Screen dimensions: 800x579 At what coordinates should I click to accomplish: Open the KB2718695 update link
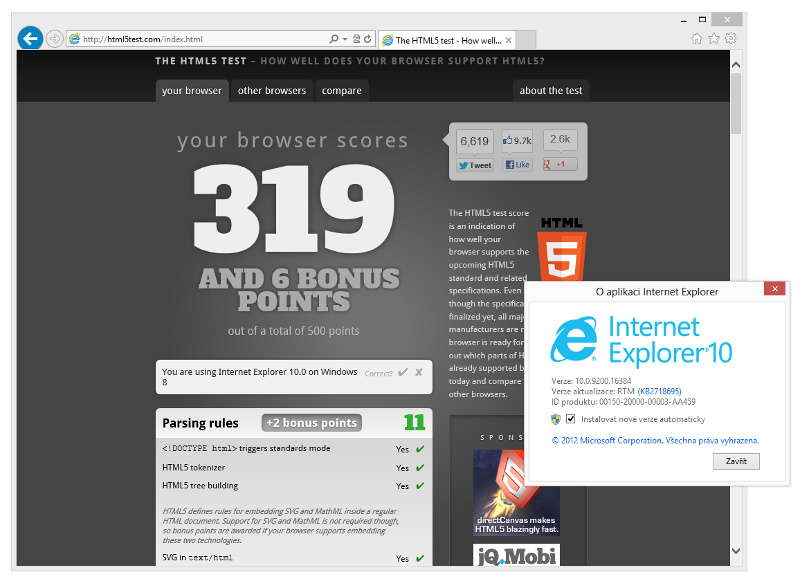coord(659,391)
